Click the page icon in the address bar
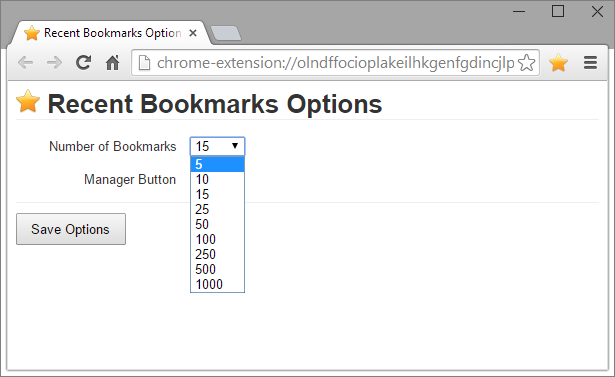This screenshot has height=377, width=615. tap(144, 63)
